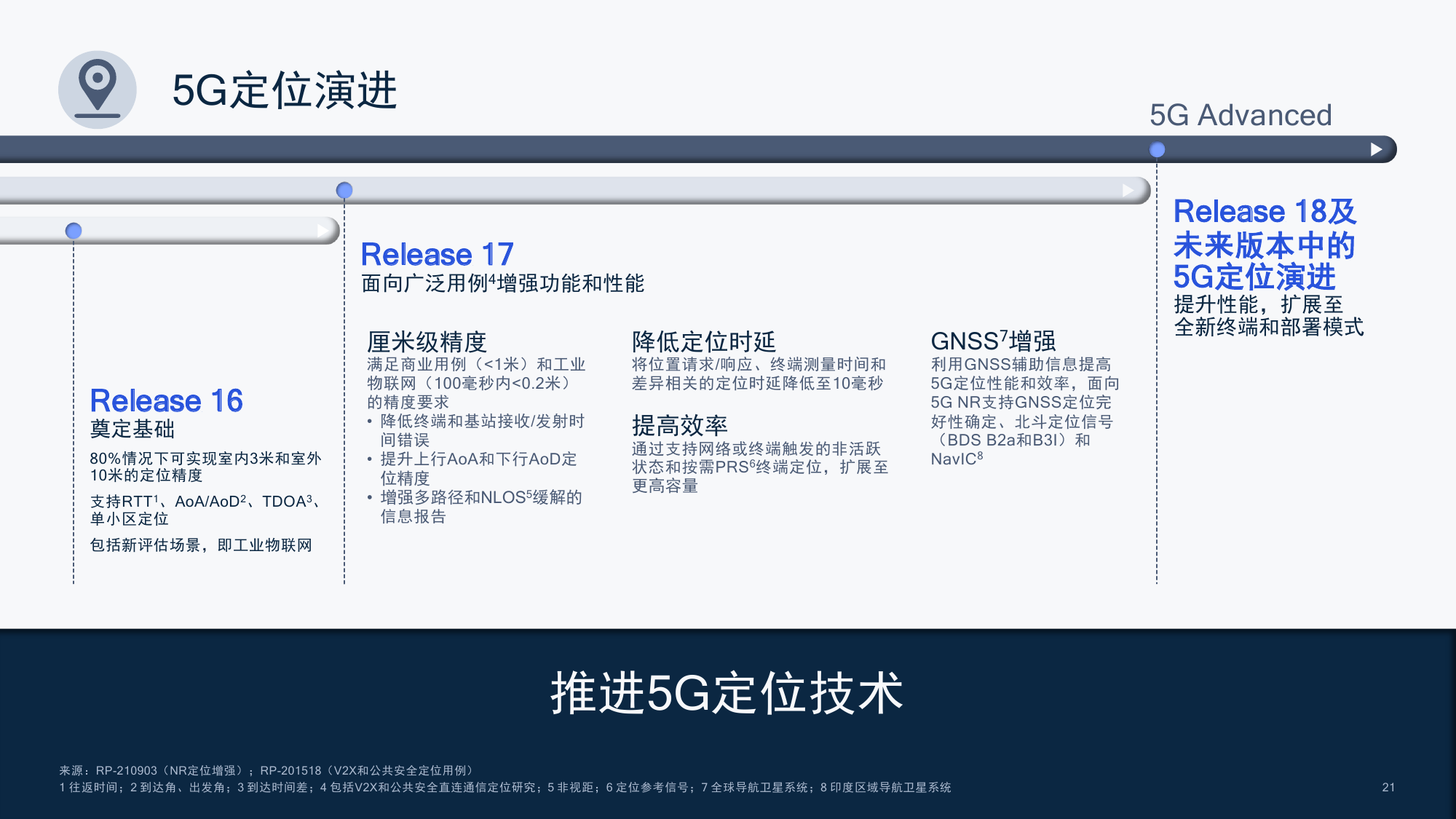This screenshot has height=819, width=1456.
Task: Select the Release 16 timeline dot
Action: [x=74, y=231]
